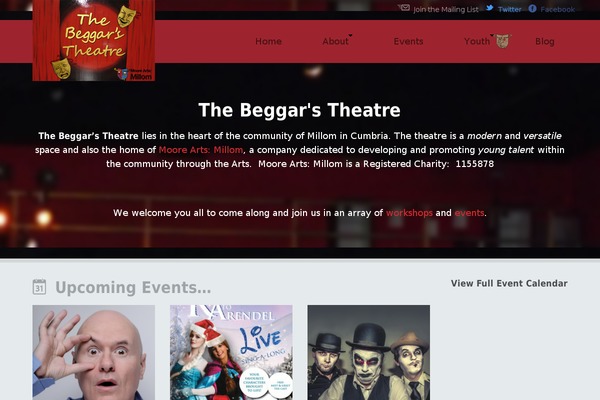Click the red events link in text

coord(469,213)
